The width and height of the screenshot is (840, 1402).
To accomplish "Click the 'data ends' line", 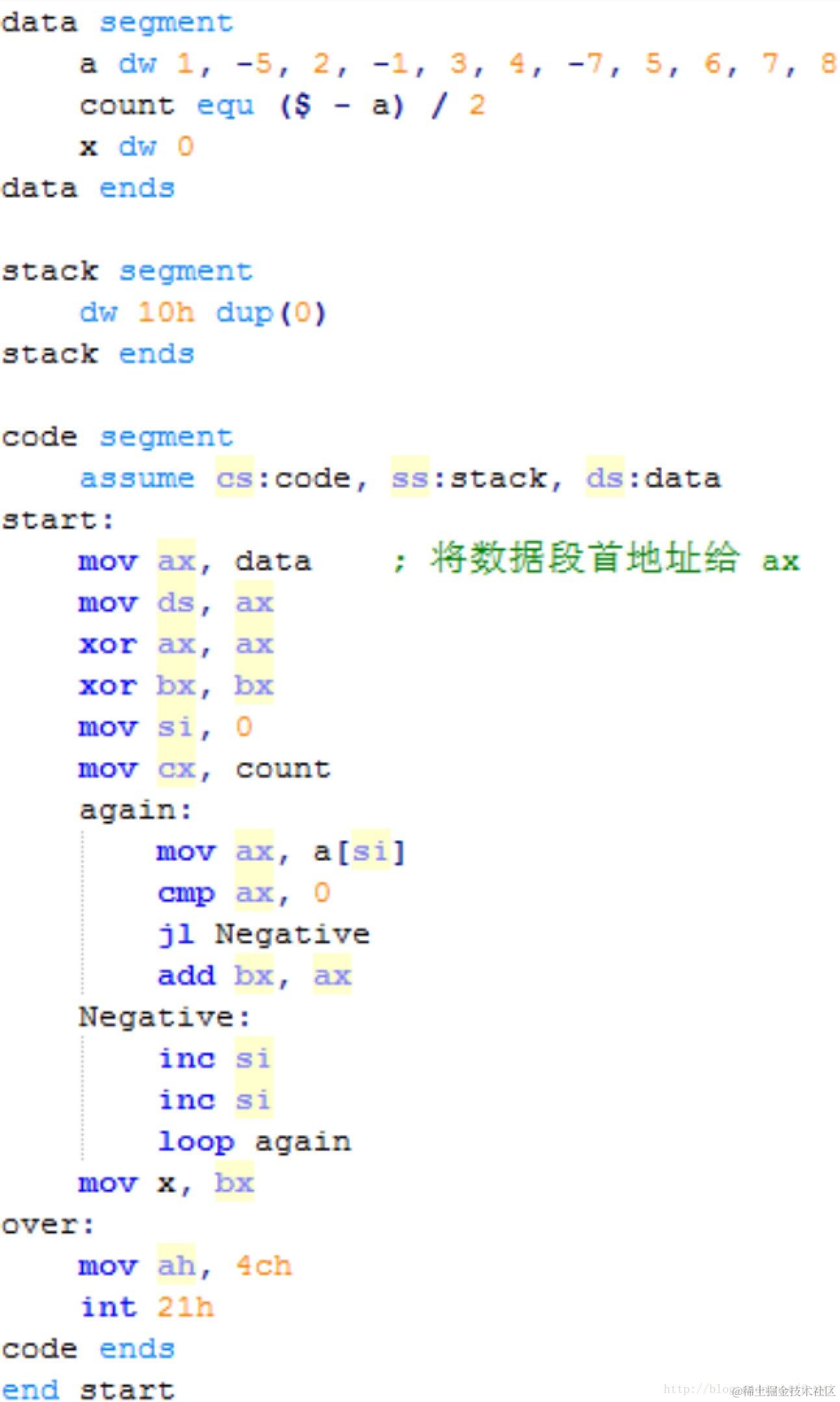I will click(88, 189).
